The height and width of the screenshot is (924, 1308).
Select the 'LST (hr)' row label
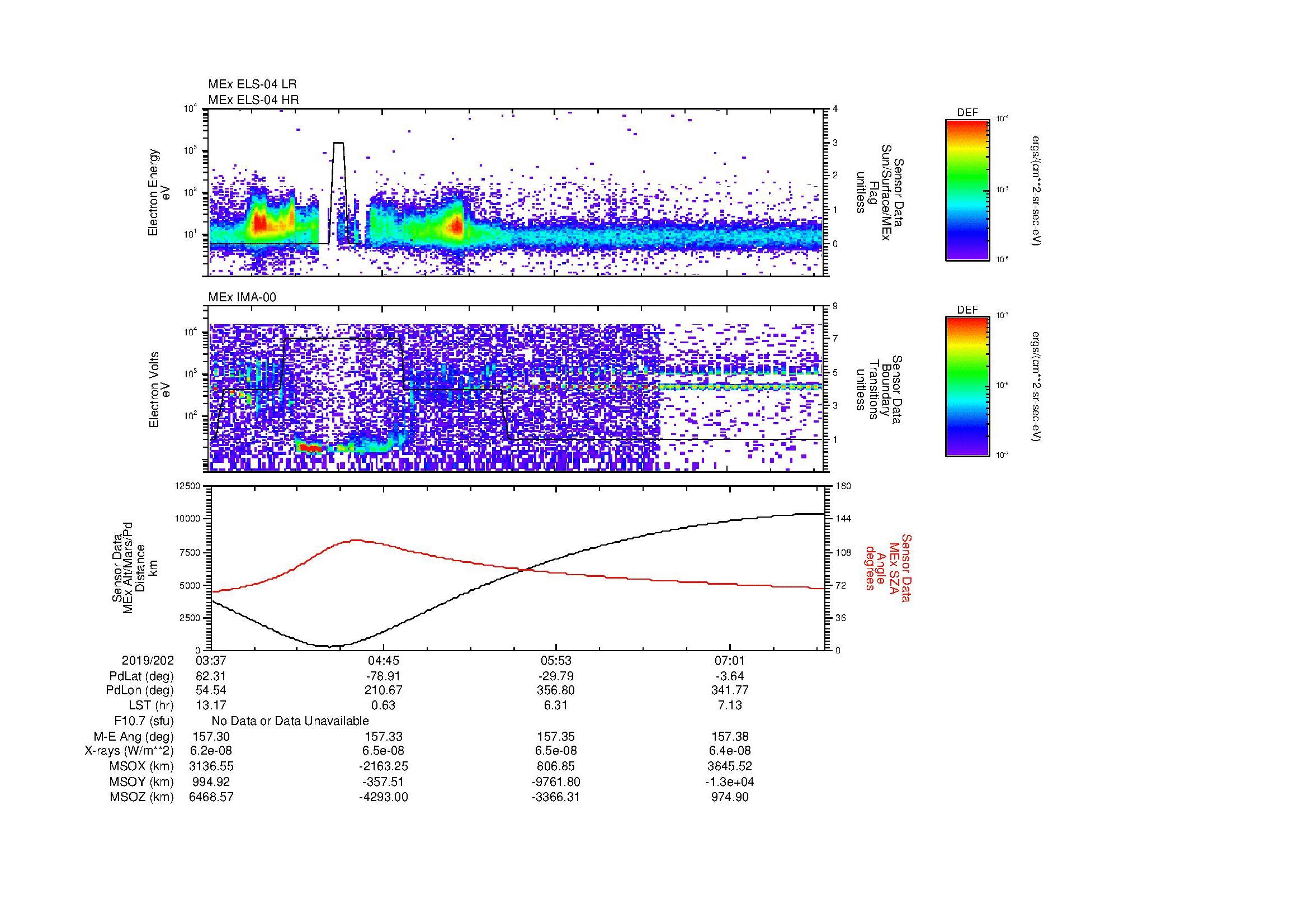(151, 705)
